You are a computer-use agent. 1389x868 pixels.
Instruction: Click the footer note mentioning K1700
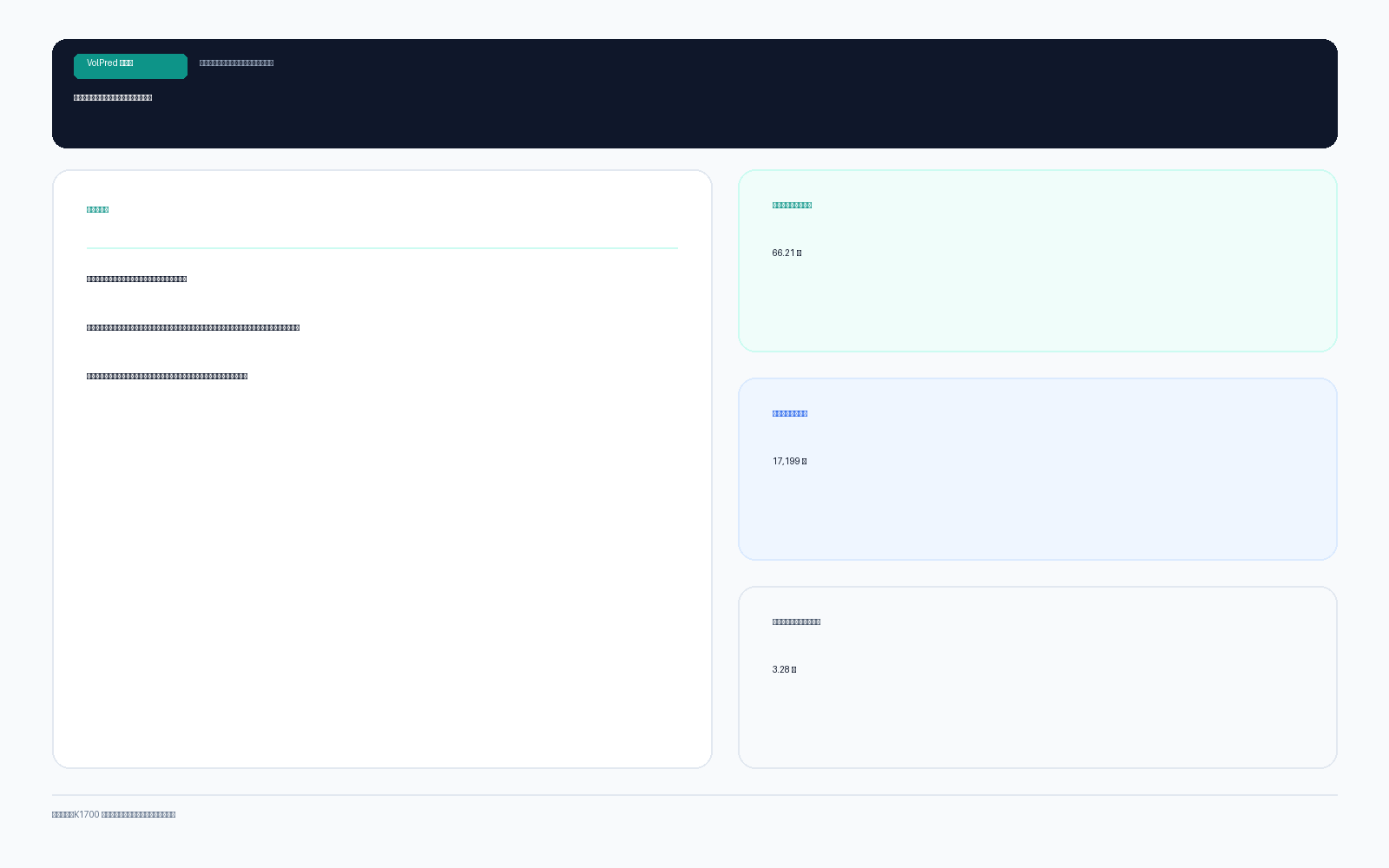[x=114, y=815]
